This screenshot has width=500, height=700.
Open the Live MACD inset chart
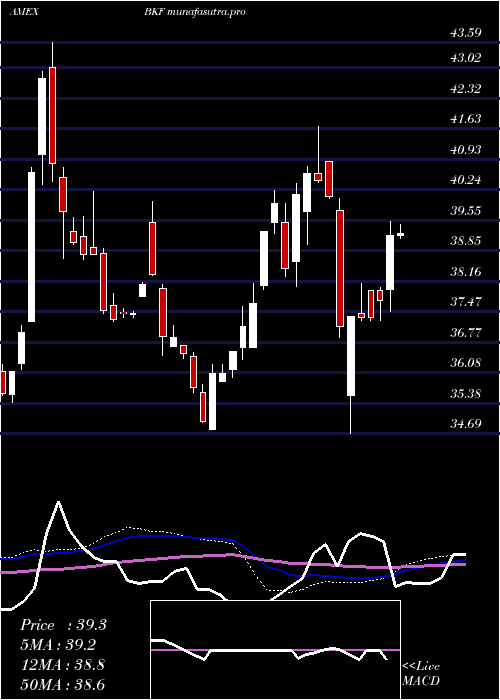coord(275,650)
